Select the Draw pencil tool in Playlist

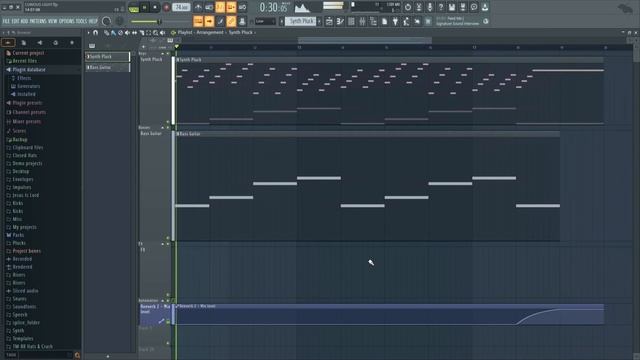point(106,33)
